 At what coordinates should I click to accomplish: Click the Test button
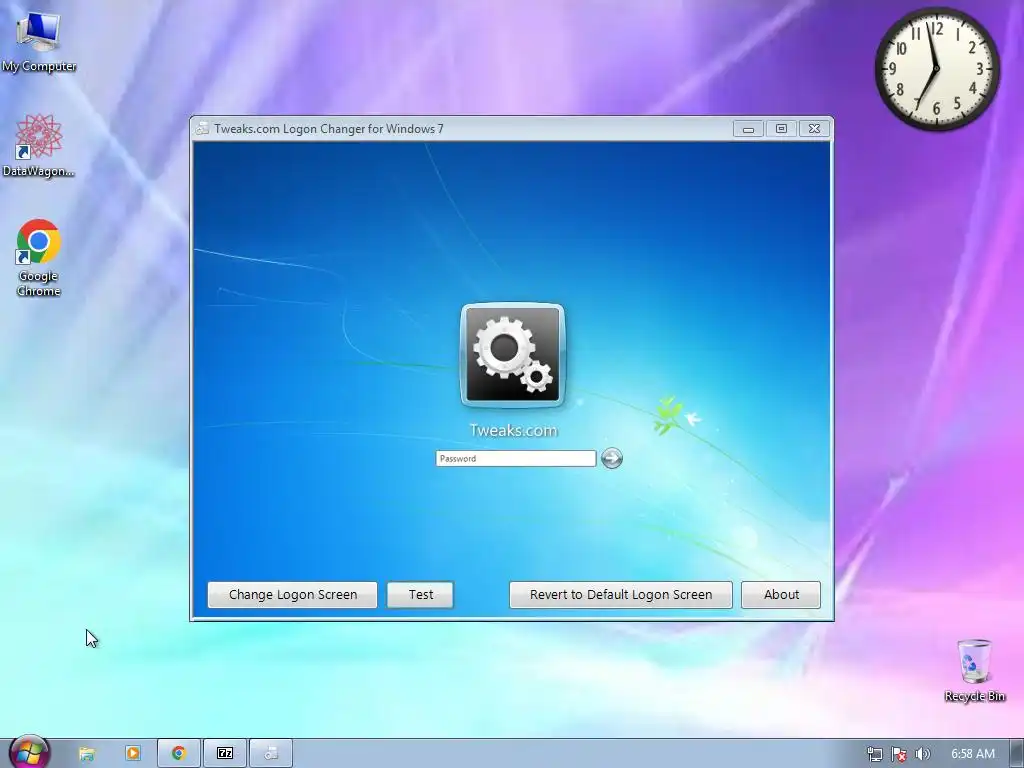click(x=421, y=595)
